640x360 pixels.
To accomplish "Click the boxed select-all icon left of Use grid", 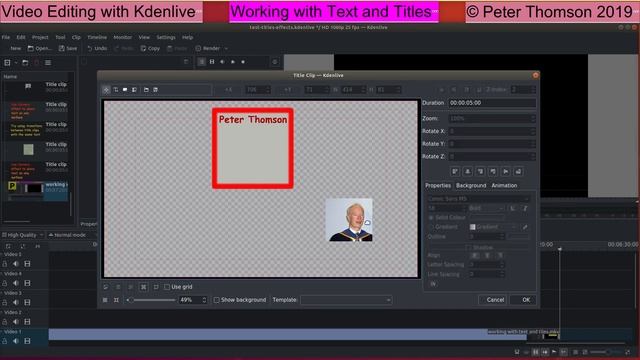I will point(144,287).
